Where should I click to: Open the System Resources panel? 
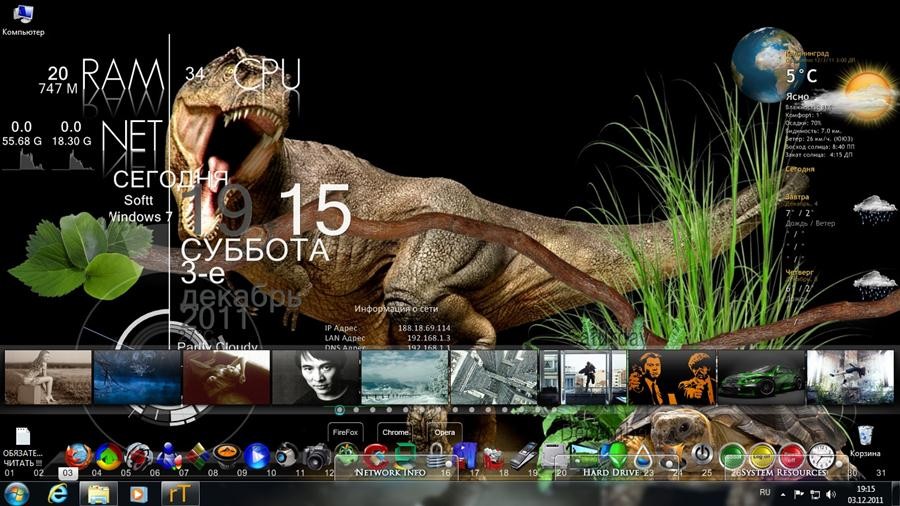click(x=784, y=473)
